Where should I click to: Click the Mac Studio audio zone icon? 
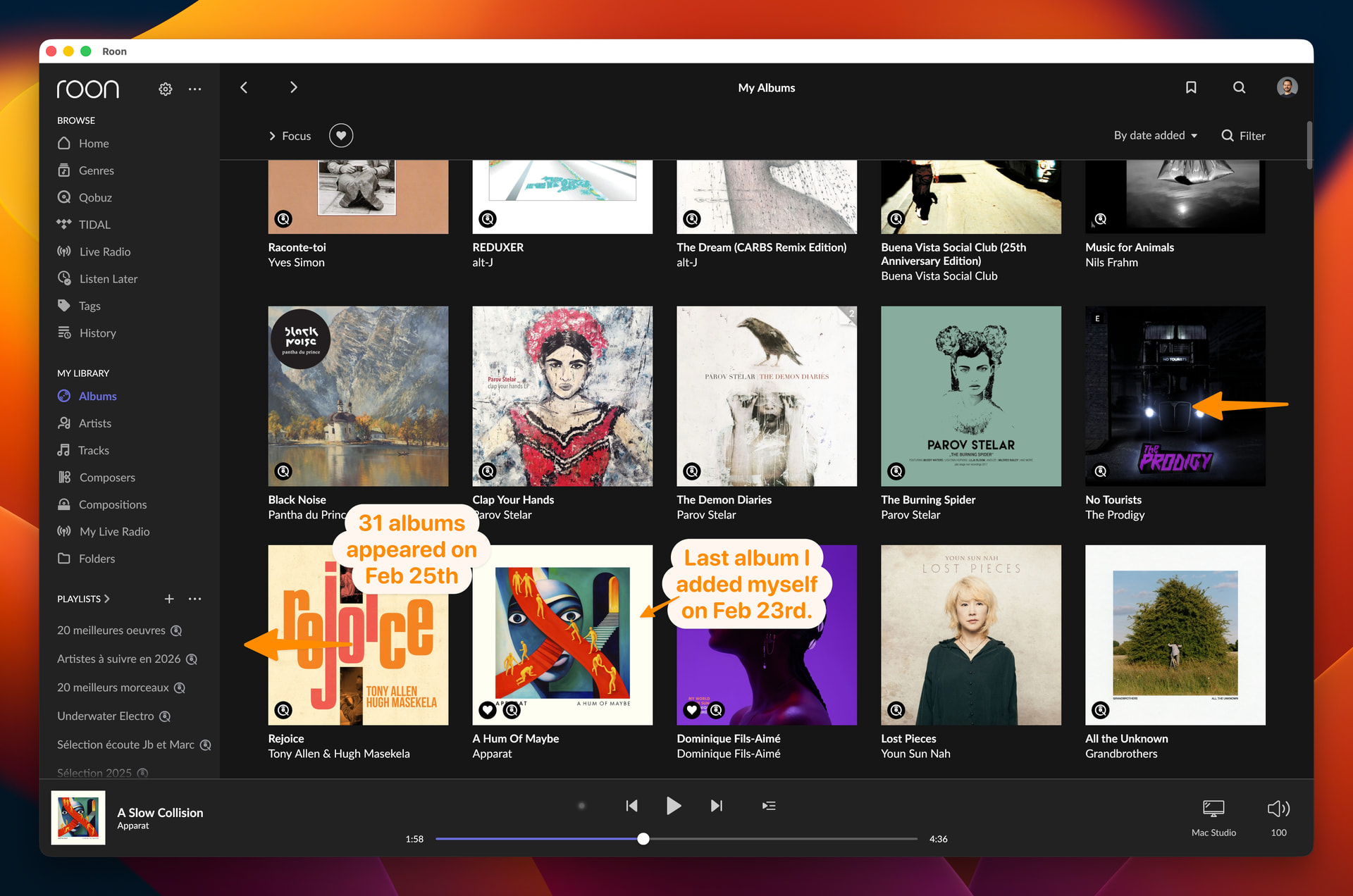(x=1213, y=808)
